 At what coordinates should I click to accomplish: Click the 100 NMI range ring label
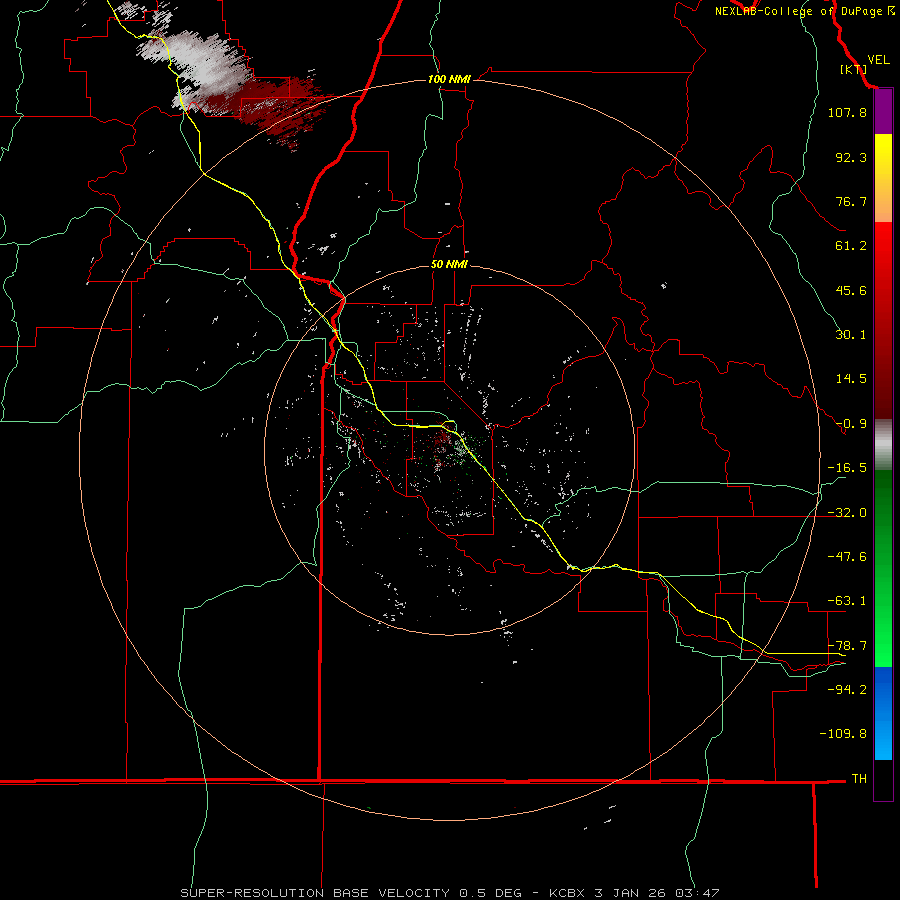coord(449,79)
